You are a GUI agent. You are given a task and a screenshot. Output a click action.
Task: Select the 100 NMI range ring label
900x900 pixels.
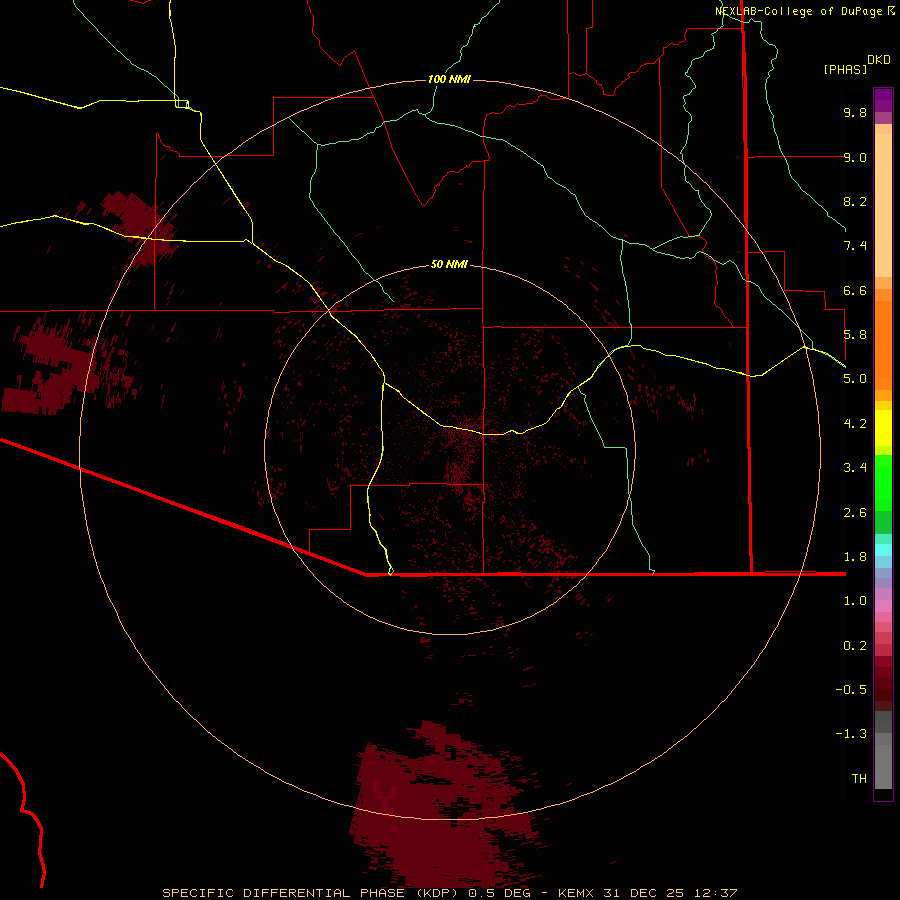[x=449, y=79]
